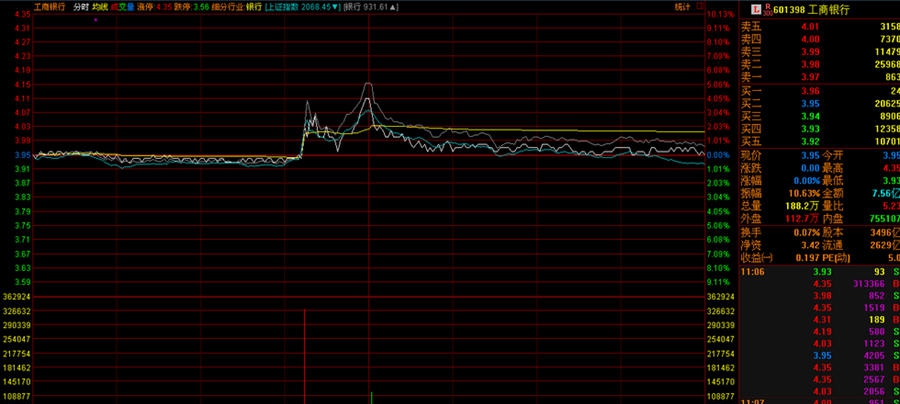Select the 买四 bid row at 3.93
Image resolution: width=900 pixels, height=404 pixels.
tap(820, 129)
